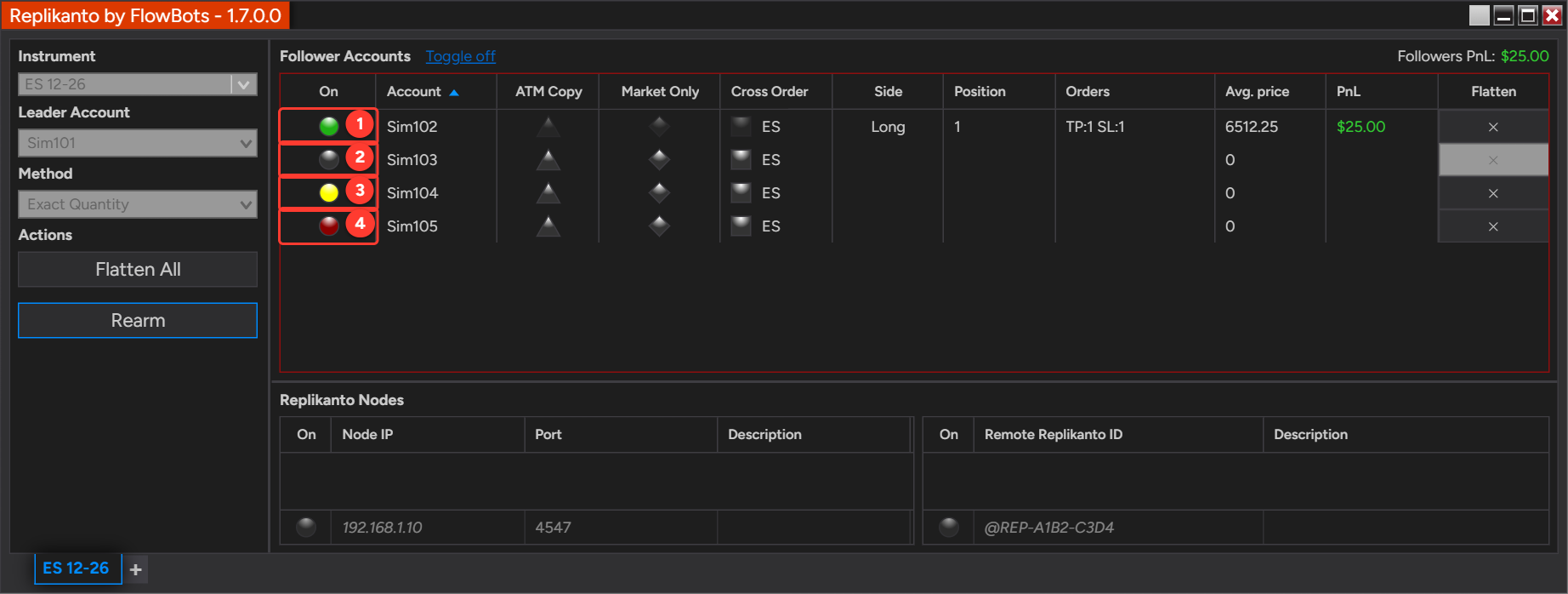Click the Rearm button
This screenshot has height=594, width=1568.
click(x=138, y=320)
